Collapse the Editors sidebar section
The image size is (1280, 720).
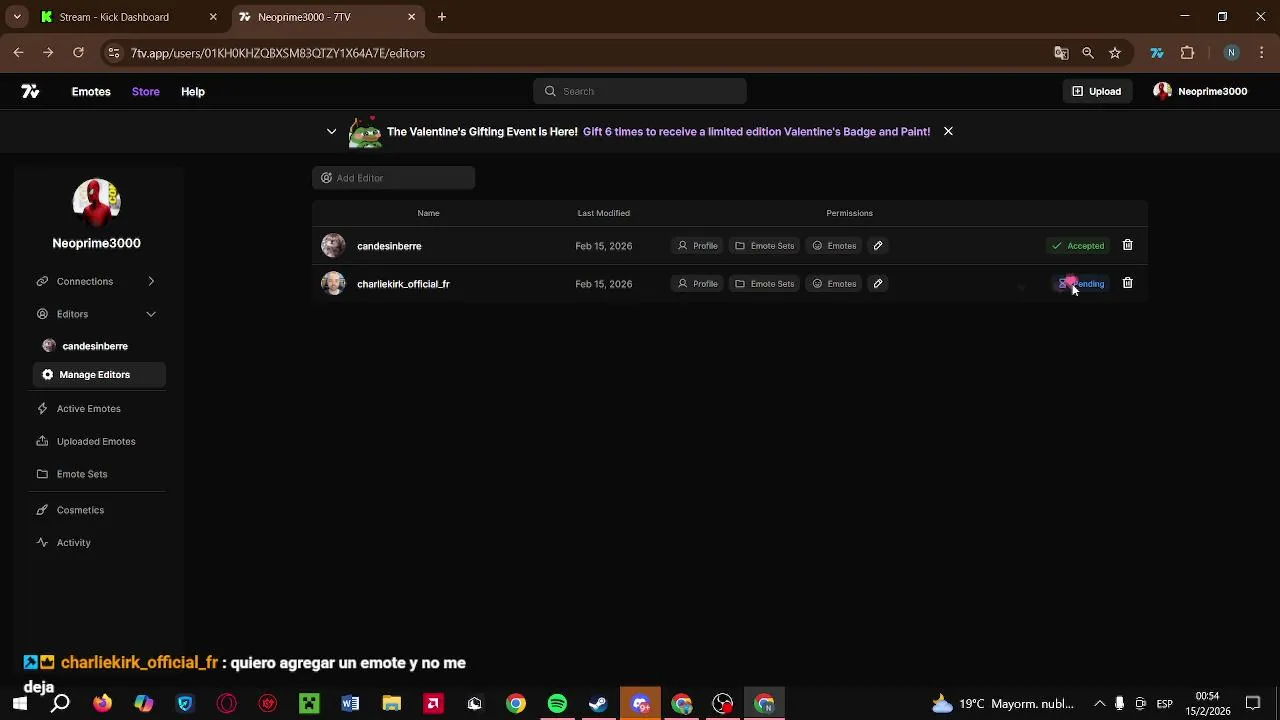[96, 314]
